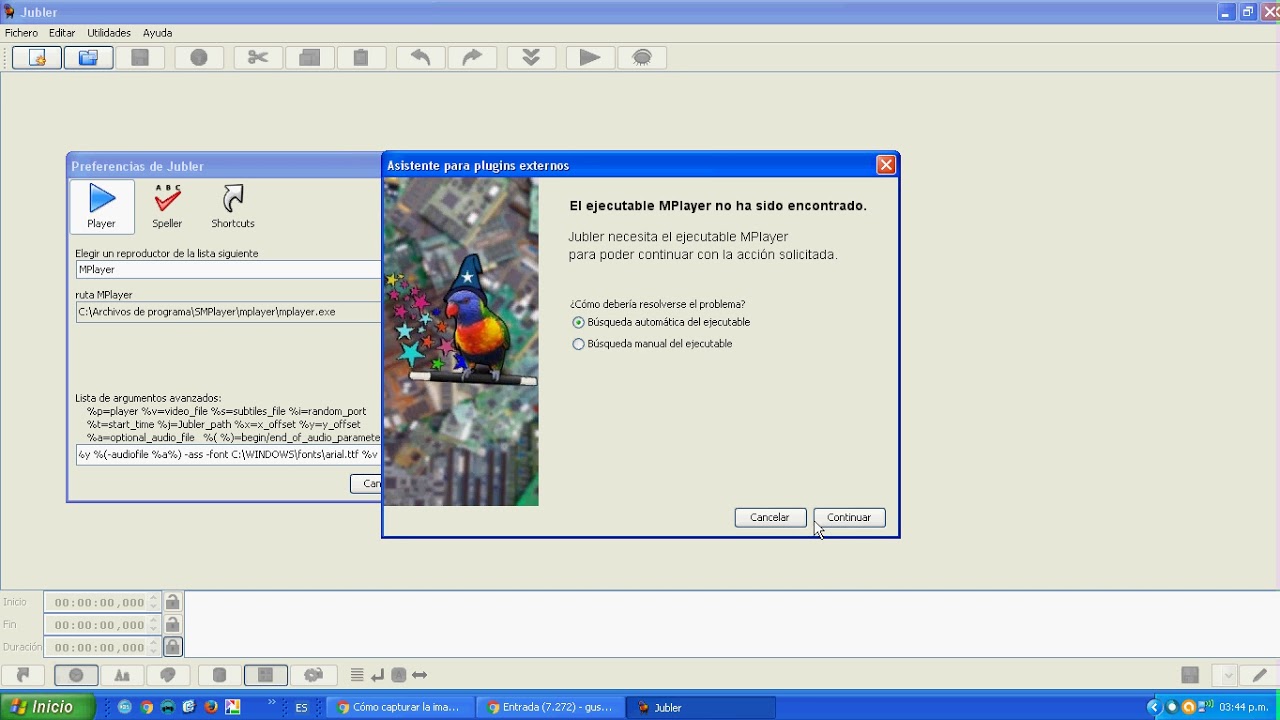Click the 03:44 p.m. clock
The height and width of the screenshot is (720, 1280).
(x=1244, y=707)
